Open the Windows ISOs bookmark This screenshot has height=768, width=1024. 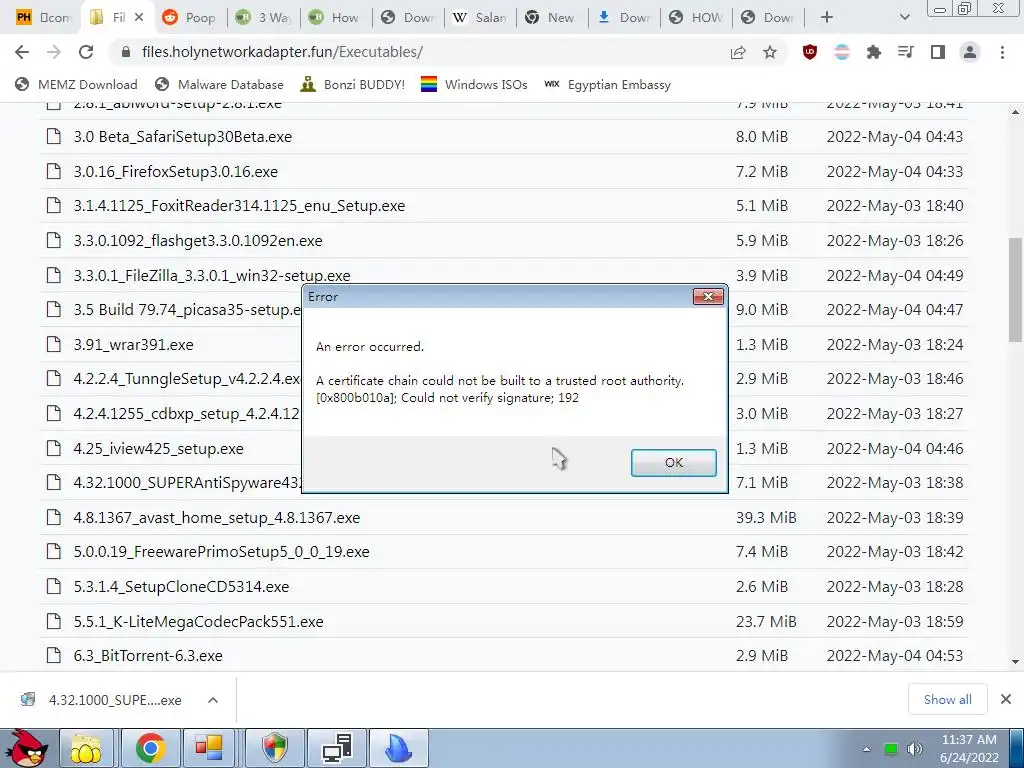[x=474, y=84]
